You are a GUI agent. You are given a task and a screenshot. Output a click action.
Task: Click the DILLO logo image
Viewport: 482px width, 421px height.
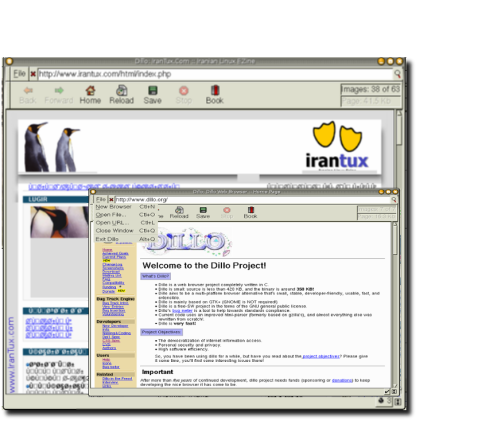[187, 242]
